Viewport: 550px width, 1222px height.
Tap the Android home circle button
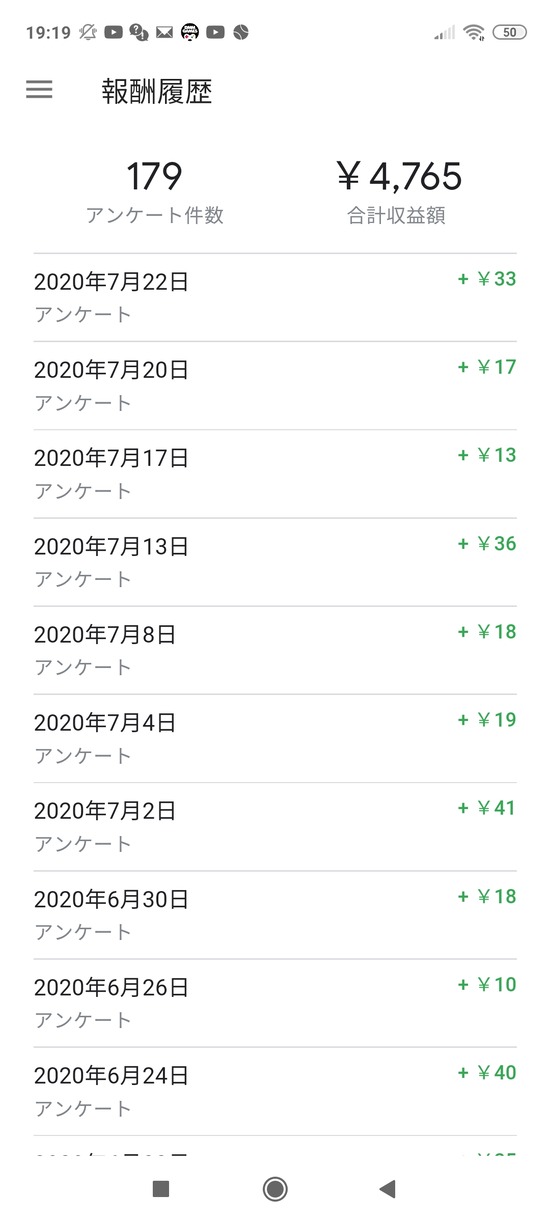click(275, 1188)
